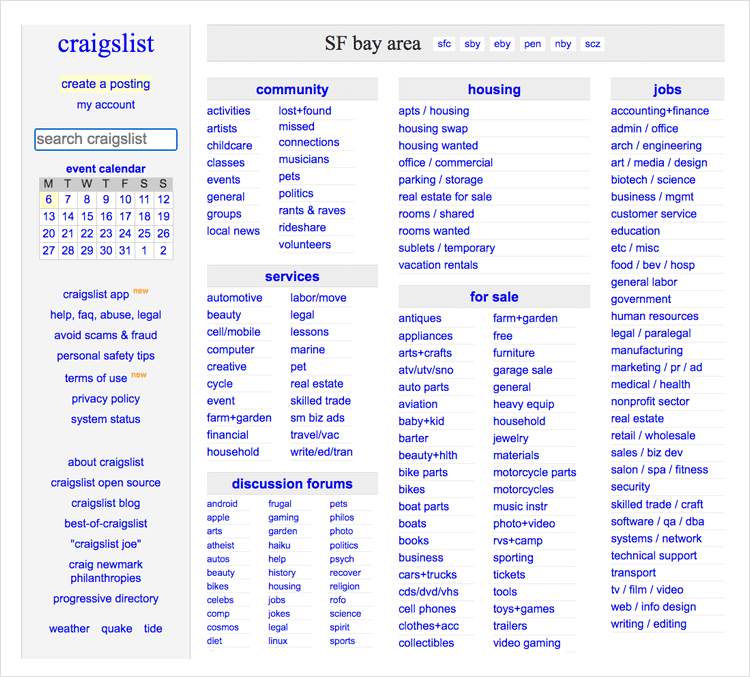Browse sublets / temporary housing
The image size is (750, 677).
[x=446, y=248]
